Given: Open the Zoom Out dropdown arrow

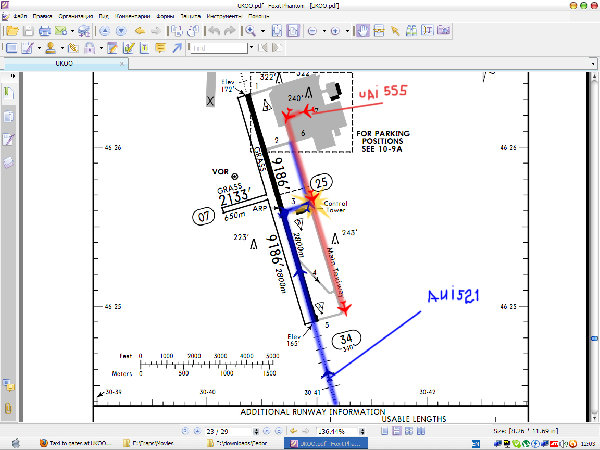Looking at the screenshot, I should [x=324, y=31].
